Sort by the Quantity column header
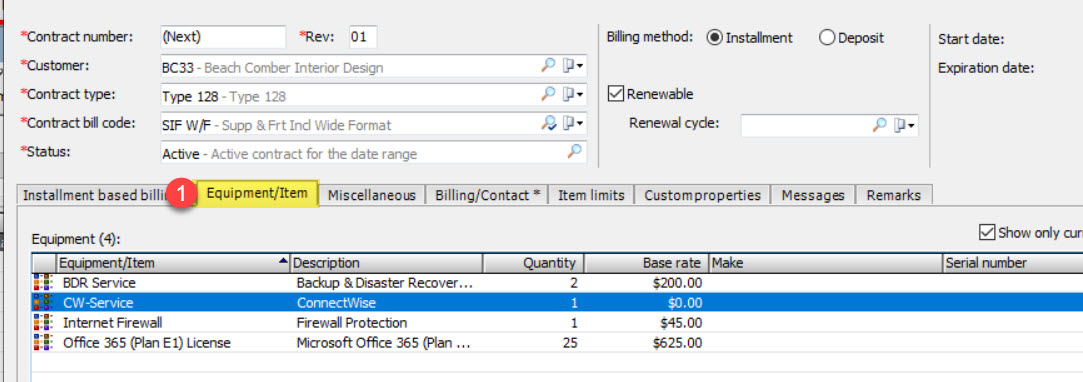Viewport: 1083px width, 382px height. (x=533, y=263)
